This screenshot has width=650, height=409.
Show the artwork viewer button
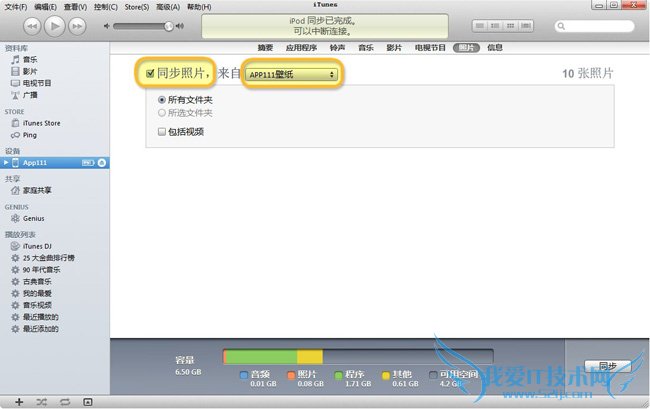87,402
